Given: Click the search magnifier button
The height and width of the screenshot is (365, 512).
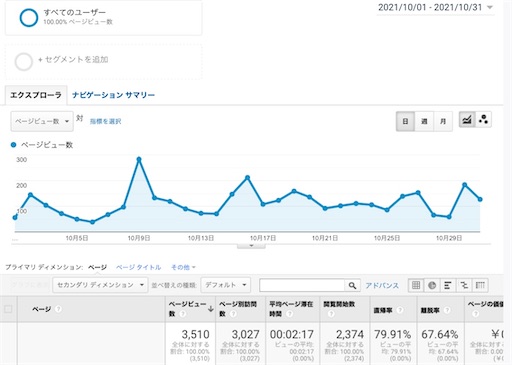Looking at the screenshot, I should click(352, 286).
